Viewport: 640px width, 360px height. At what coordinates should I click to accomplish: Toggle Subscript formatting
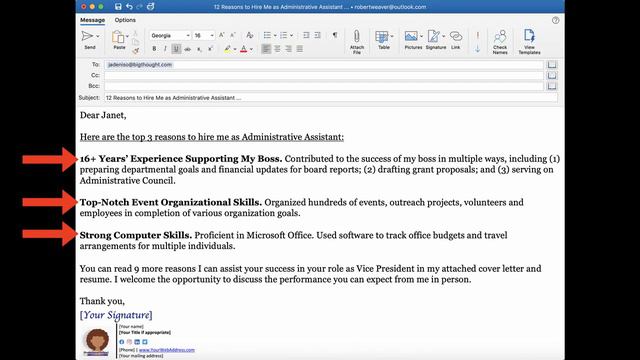[x=199, y=49]
